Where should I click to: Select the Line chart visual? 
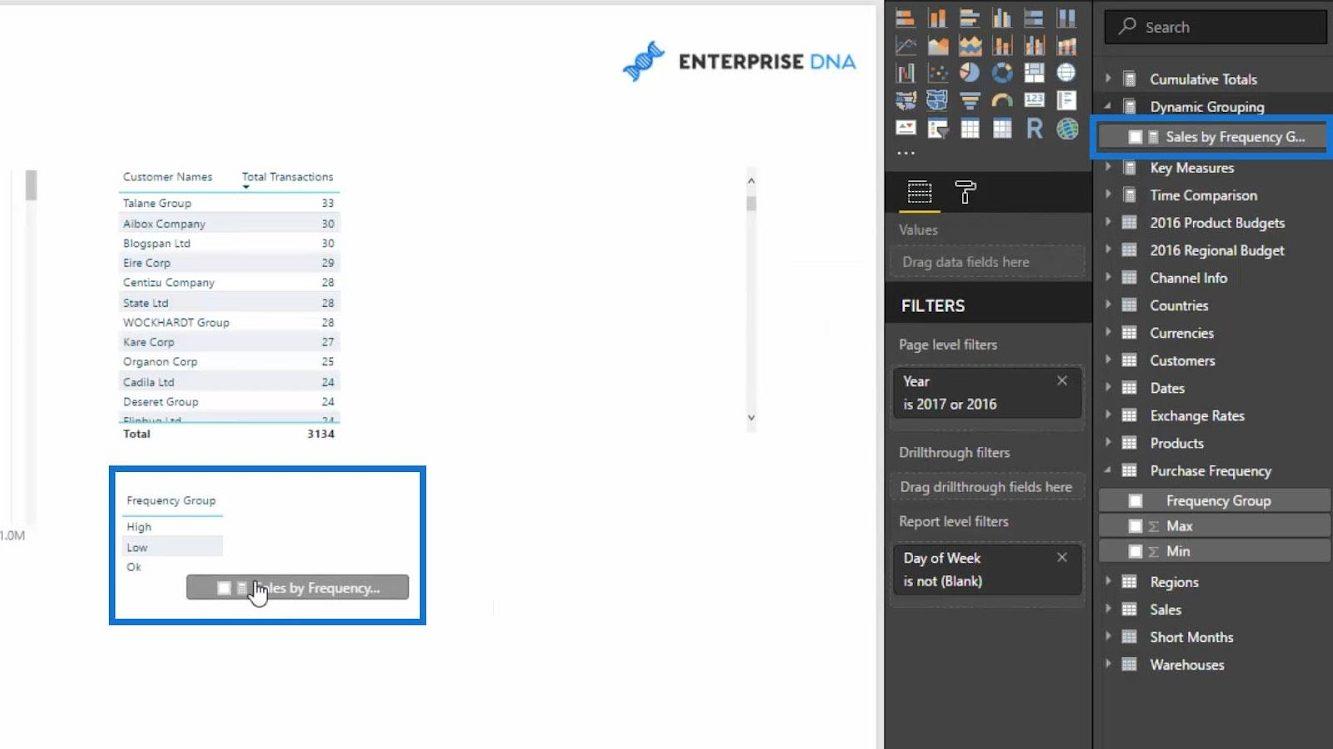[x=905, y=45]
